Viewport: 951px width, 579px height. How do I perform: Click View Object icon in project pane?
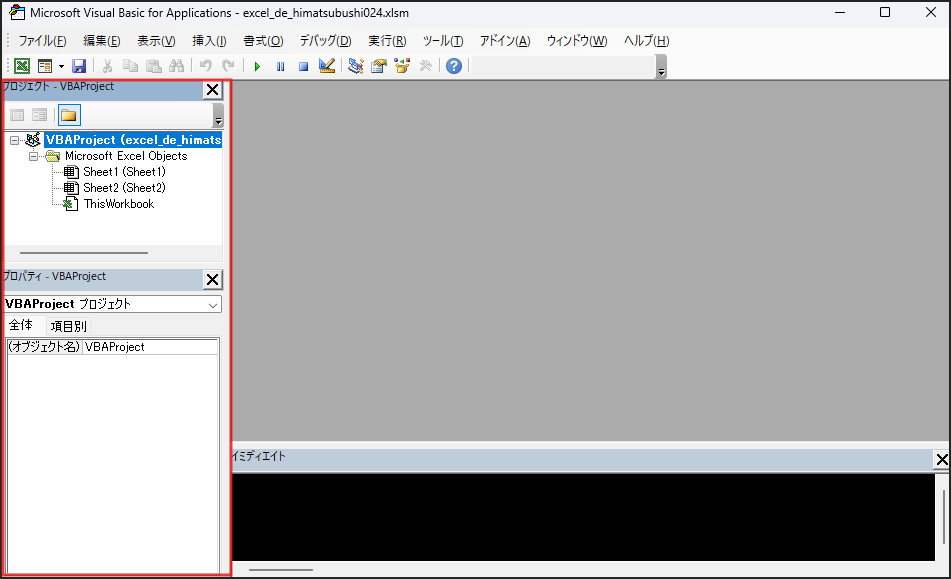click(39, 115)
